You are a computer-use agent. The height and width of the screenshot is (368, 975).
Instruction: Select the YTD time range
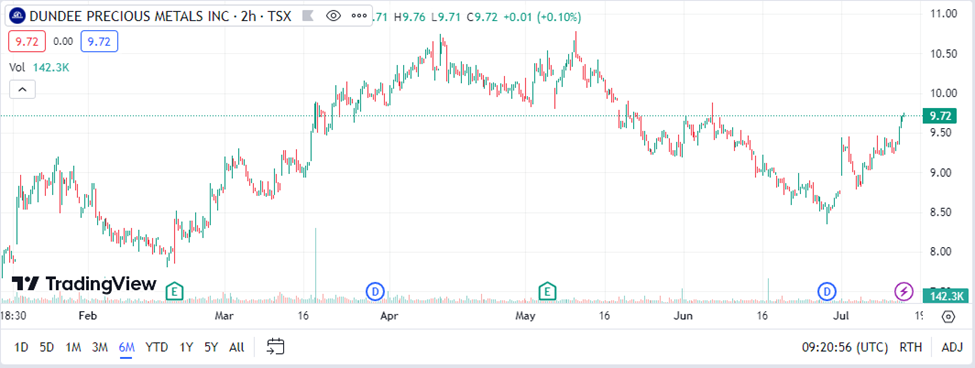click(x=157, y=347)
